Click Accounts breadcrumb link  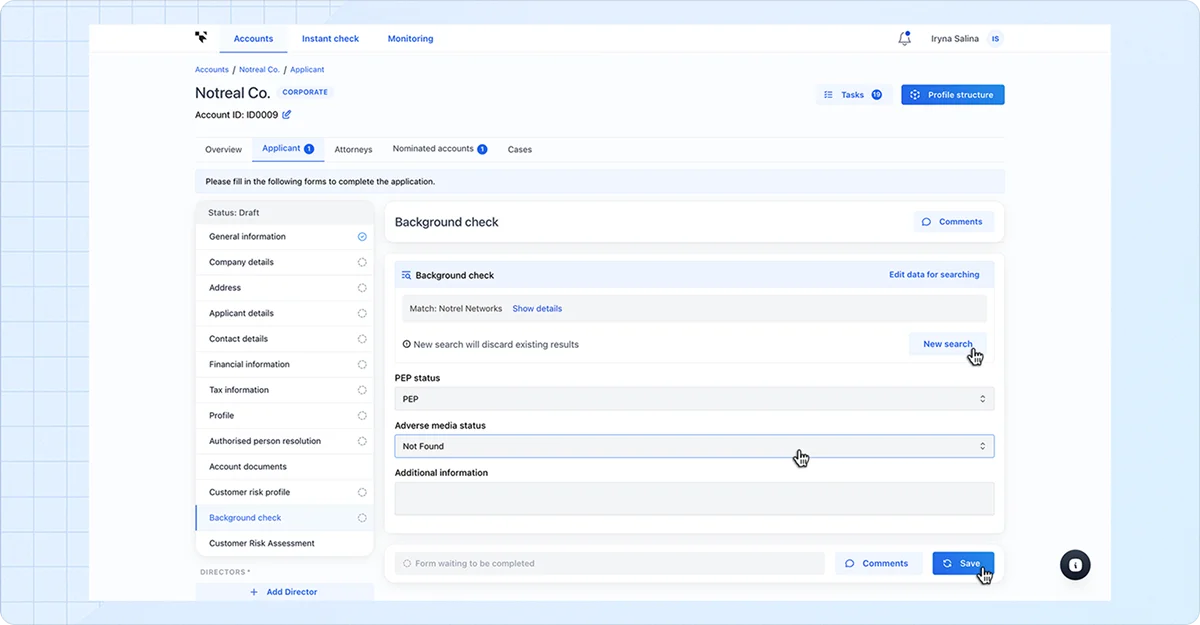point(212,70)
